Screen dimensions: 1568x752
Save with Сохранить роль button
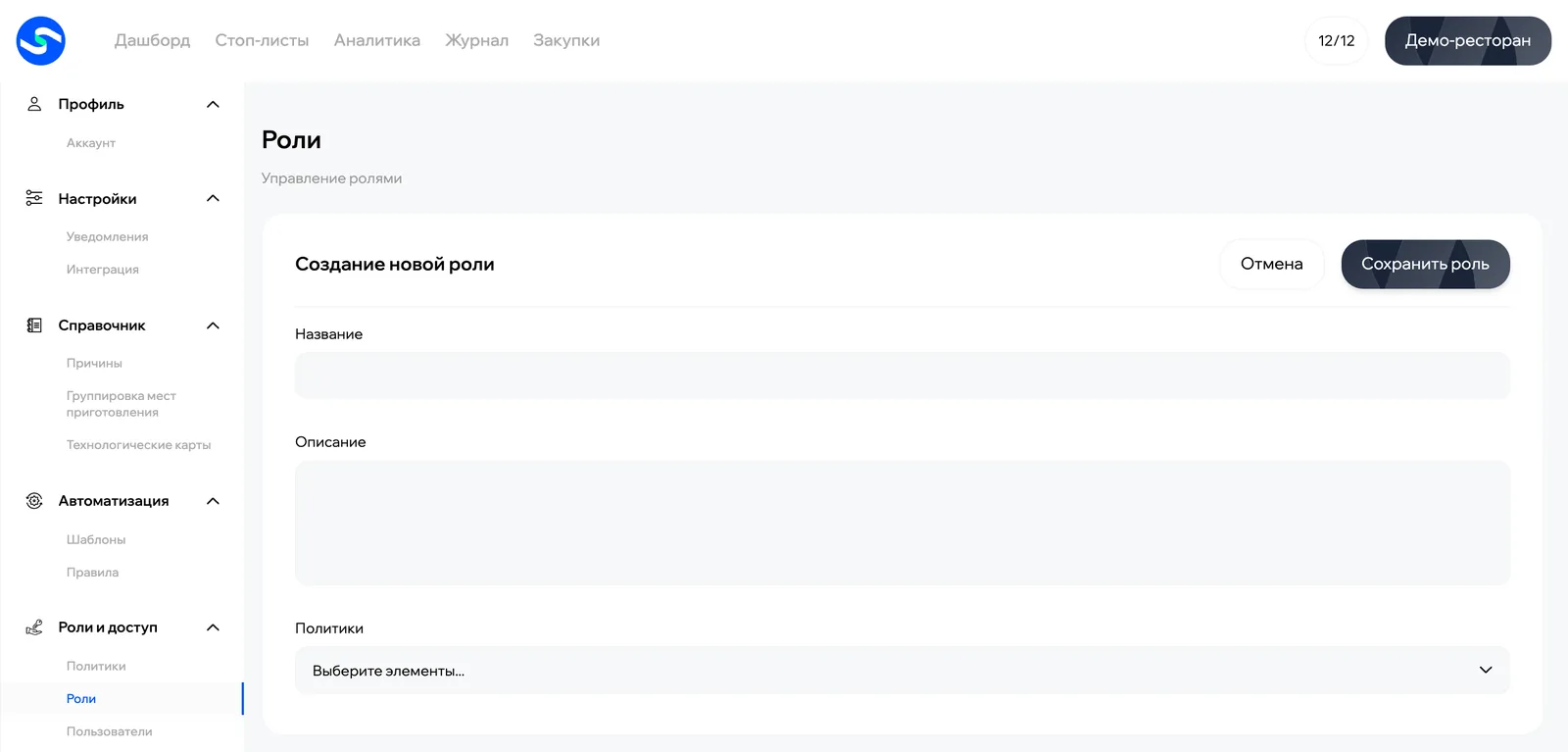pos(1425,264)
